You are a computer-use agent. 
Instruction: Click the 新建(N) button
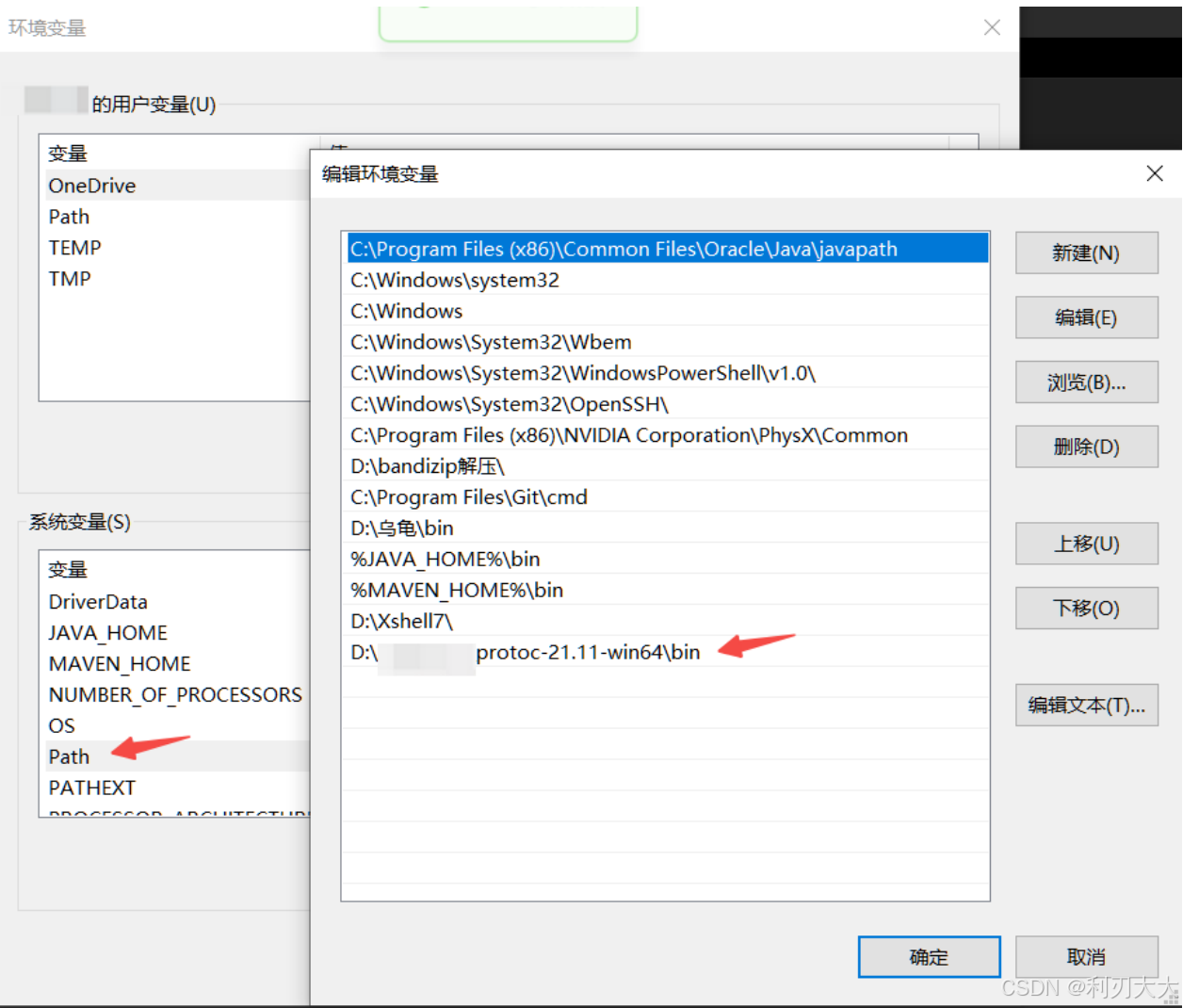point(1086,252)
